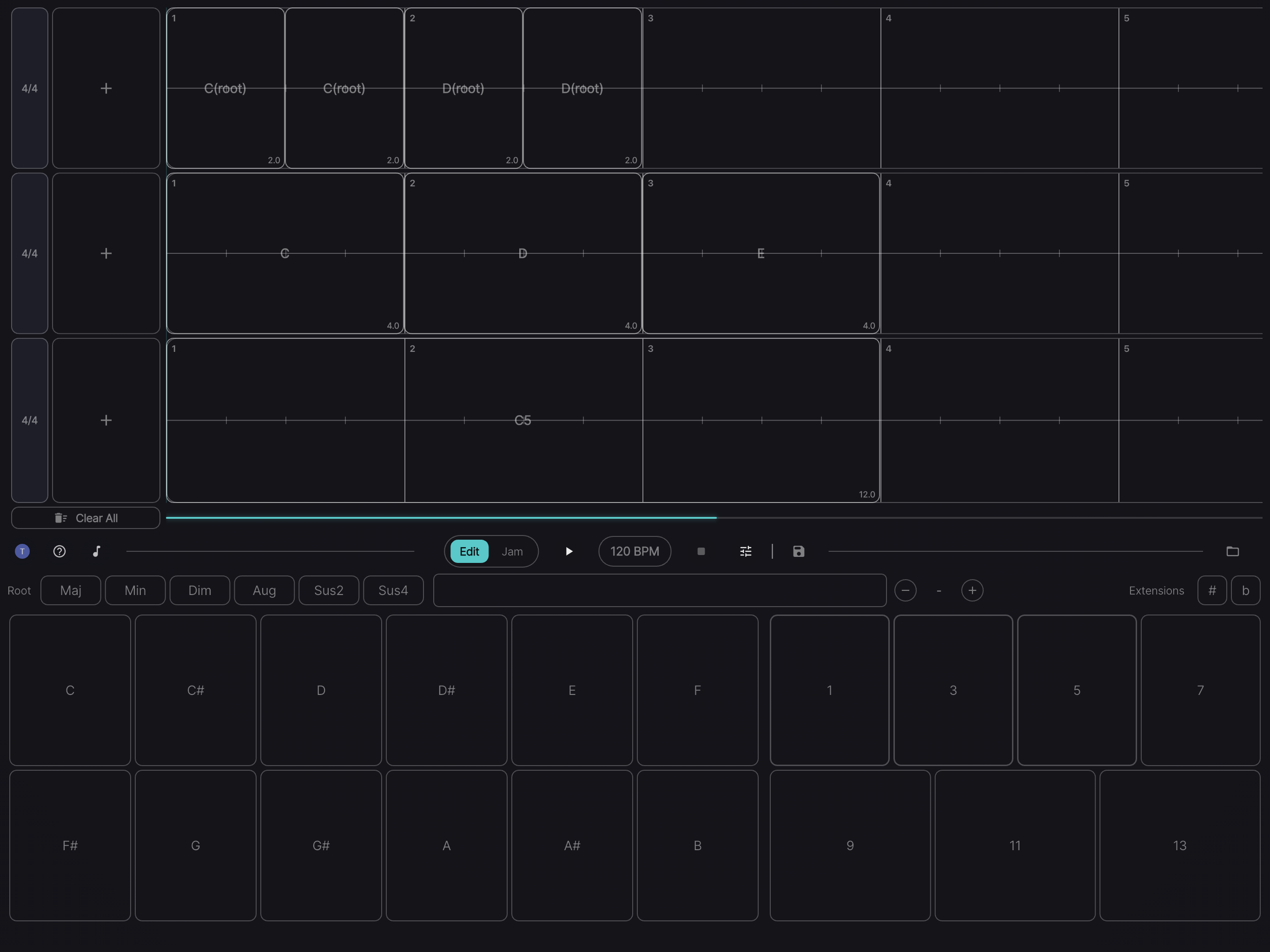Viewport: 1270px width, 952px height.
Task: Tap the F# root note pad
Action: [70, 845]
